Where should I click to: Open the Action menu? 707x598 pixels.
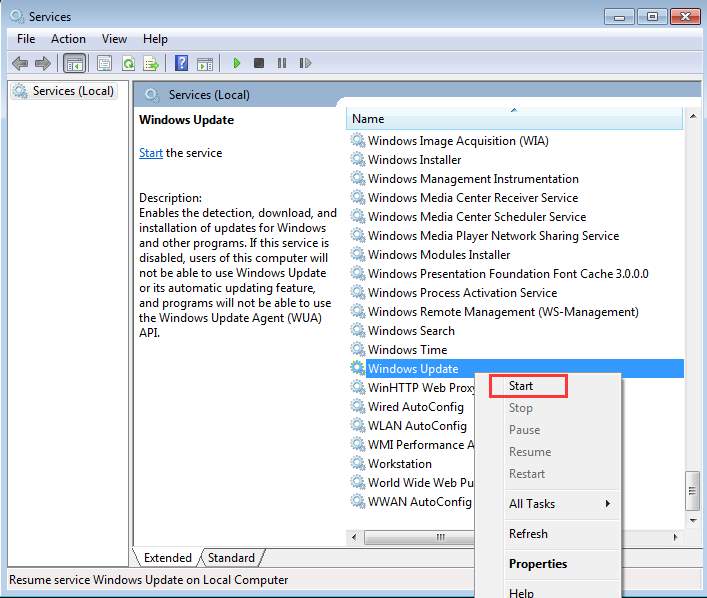pos(68,39)
